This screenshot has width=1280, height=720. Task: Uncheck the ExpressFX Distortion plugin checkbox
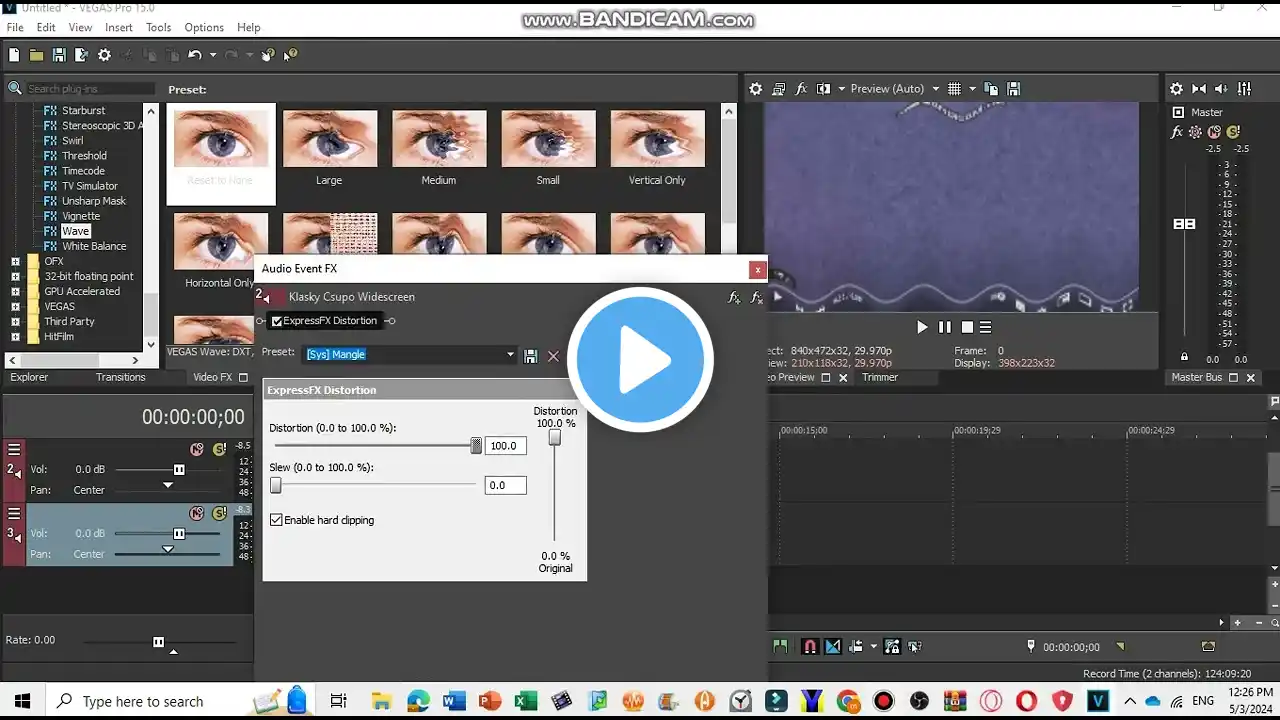pyautogui.click(x=277, y=321)
